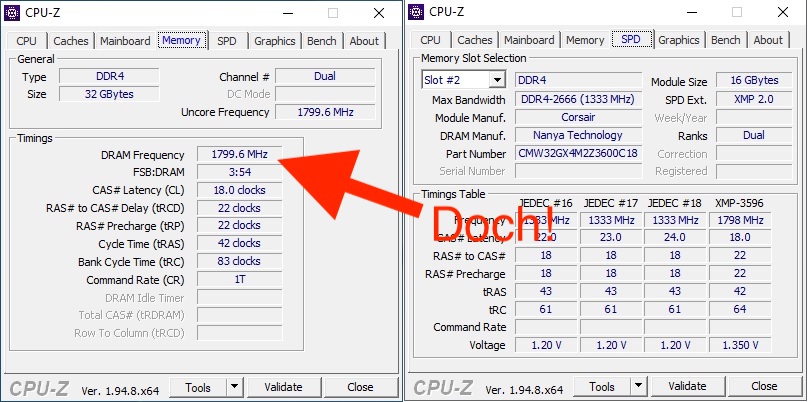Click Command Rate value 1T
Image resolution: width=808 pixels, height=402 pixels.
(240, 279)
